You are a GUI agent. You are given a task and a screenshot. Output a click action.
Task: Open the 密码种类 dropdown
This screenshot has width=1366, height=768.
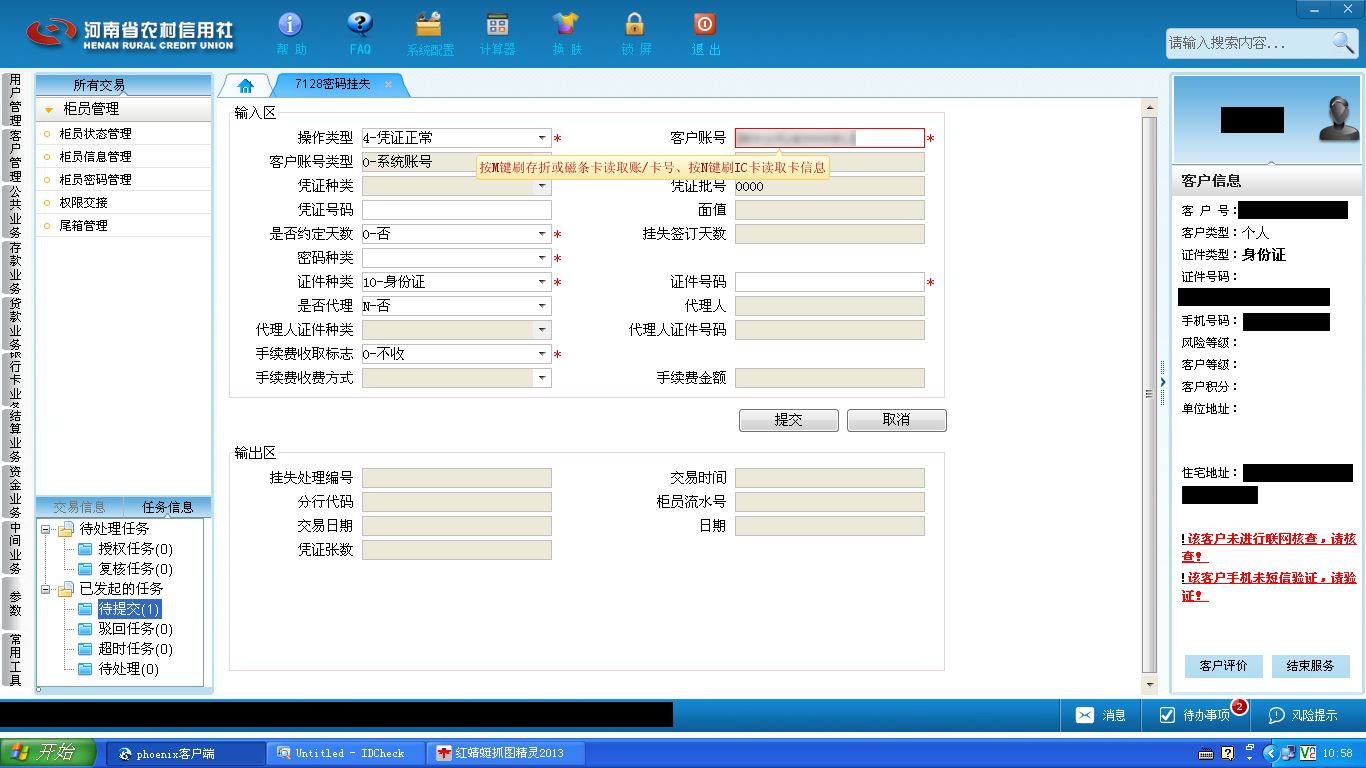(x=543, y=258)
